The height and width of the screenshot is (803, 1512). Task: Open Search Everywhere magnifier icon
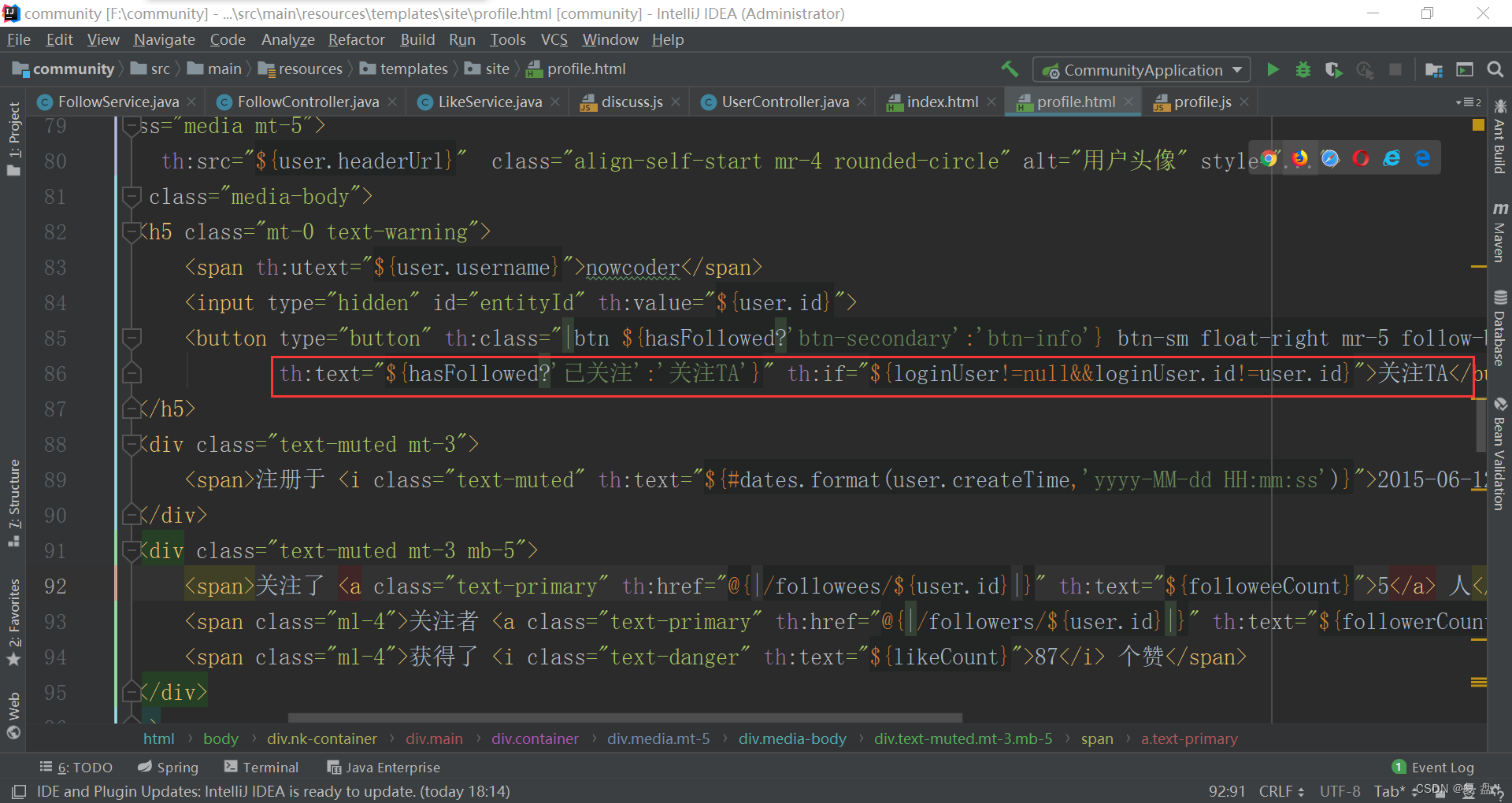click(1495, 69)
